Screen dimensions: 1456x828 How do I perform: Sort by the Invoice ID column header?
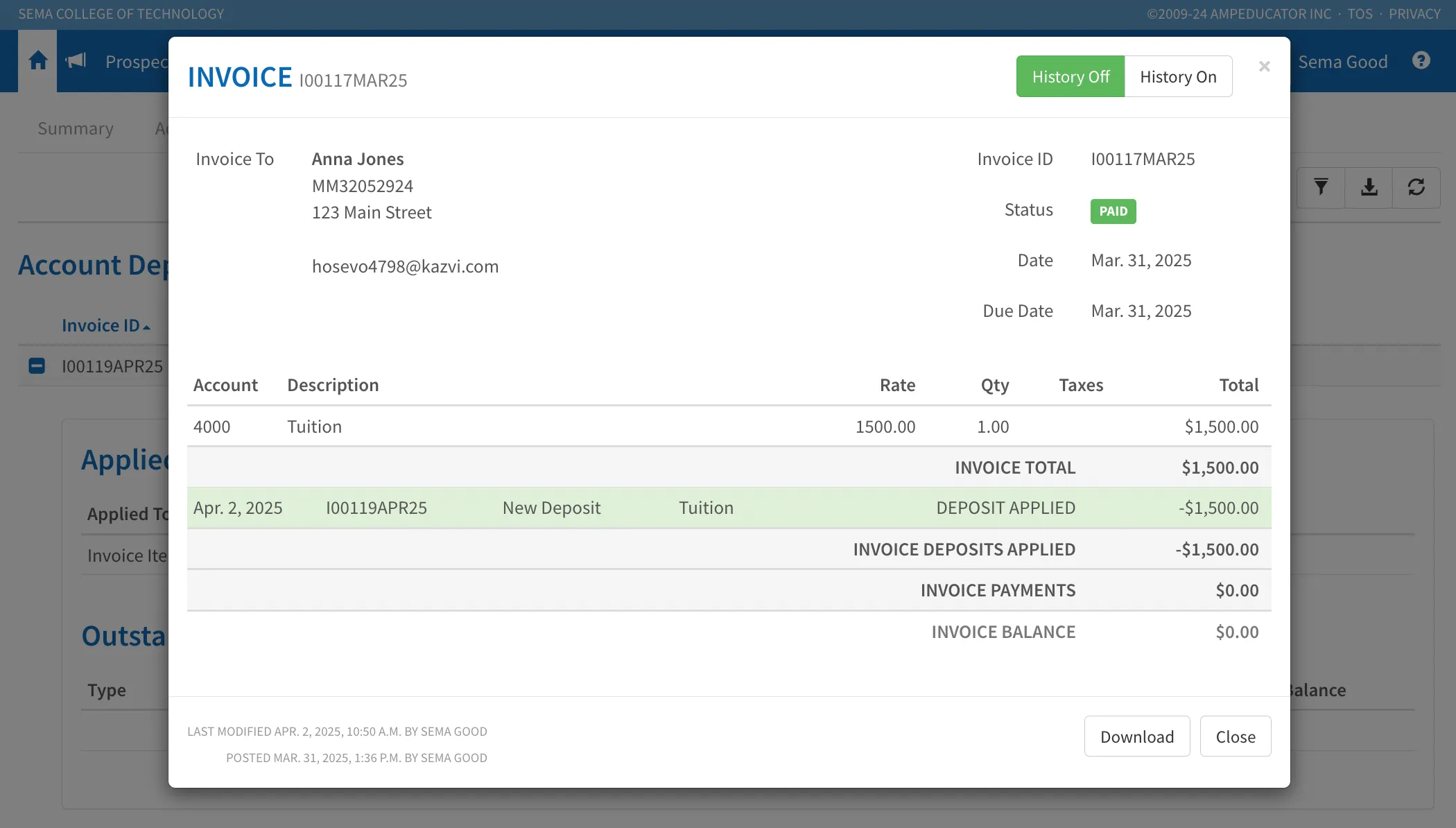pyautogui.click(x=105, y=325)
